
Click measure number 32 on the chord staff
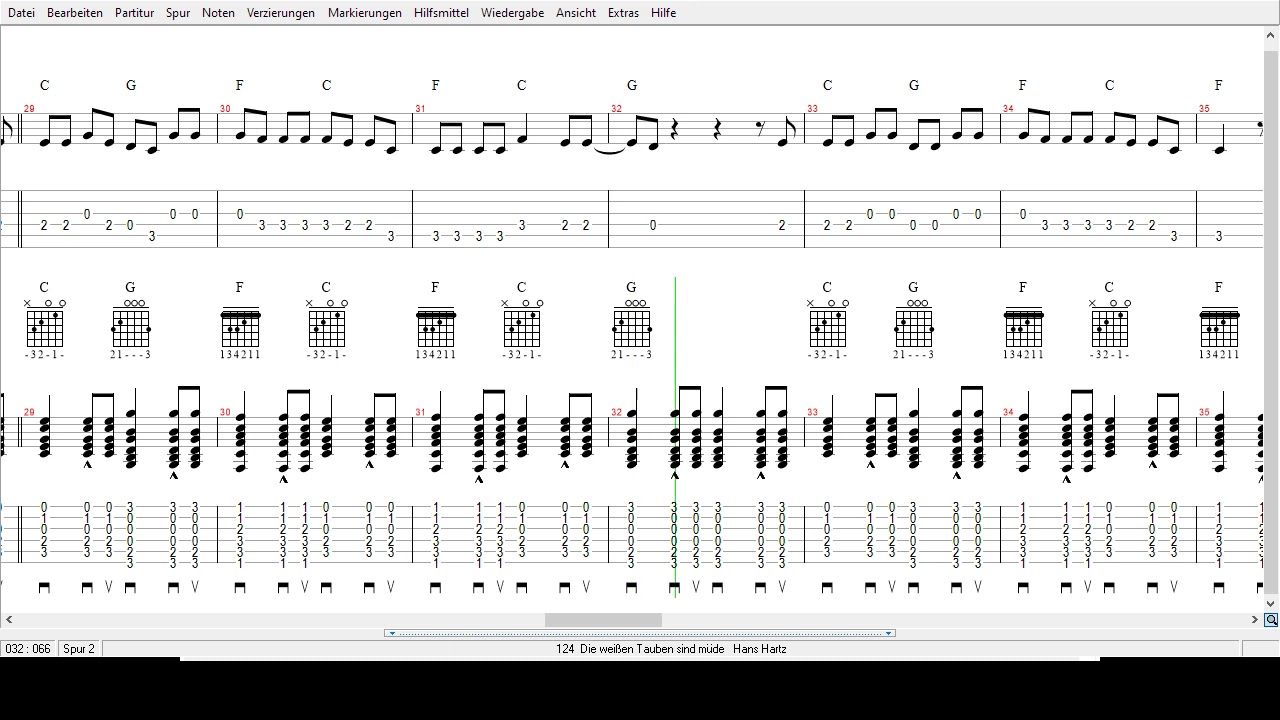pos(617,412)
